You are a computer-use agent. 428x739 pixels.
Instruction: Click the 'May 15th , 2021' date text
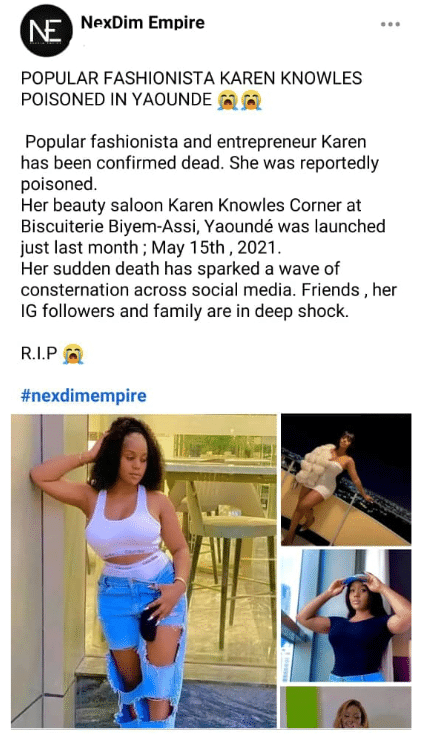tap(214, 248)
